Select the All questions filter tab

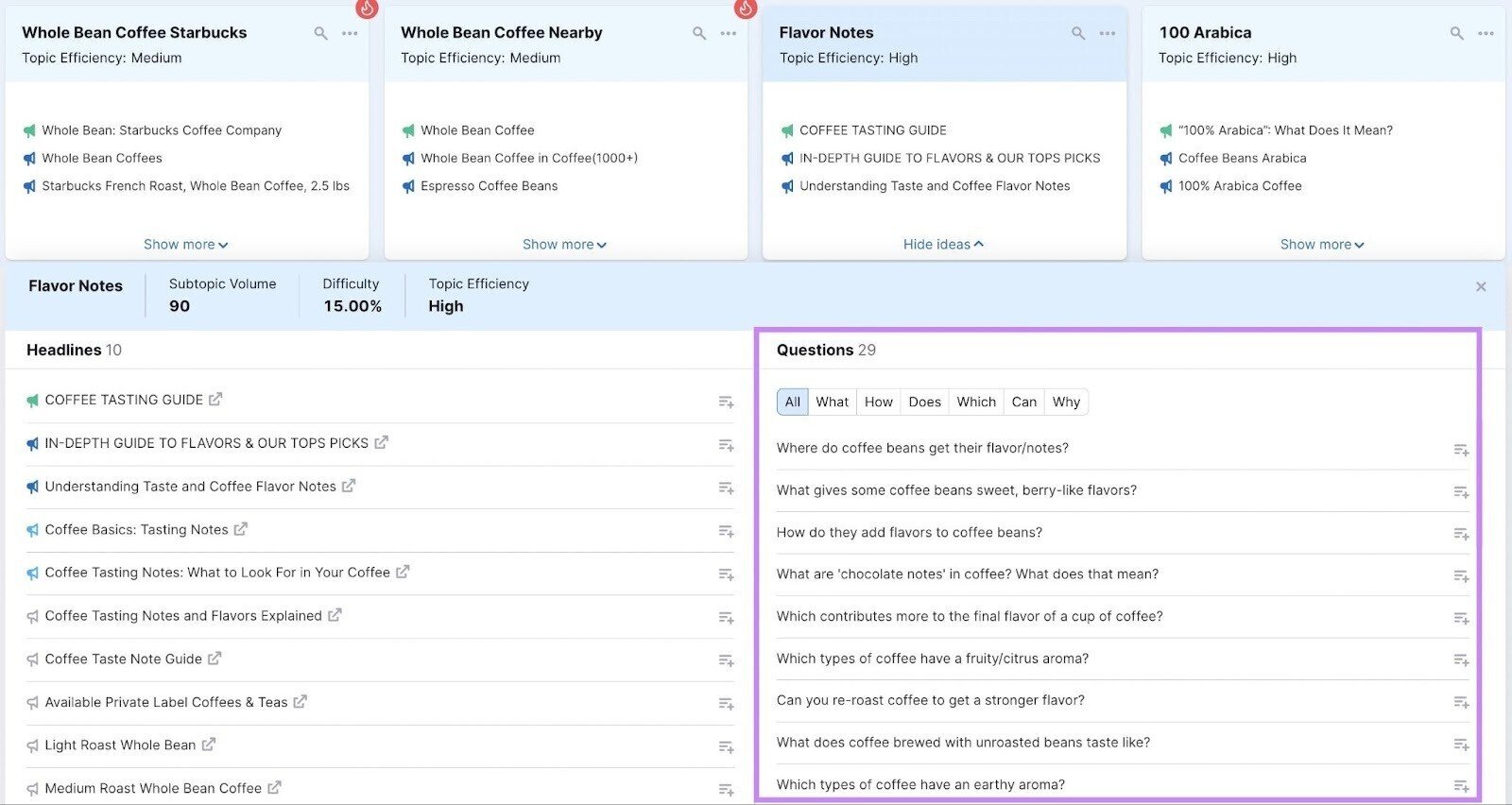(x=793, y=402)
